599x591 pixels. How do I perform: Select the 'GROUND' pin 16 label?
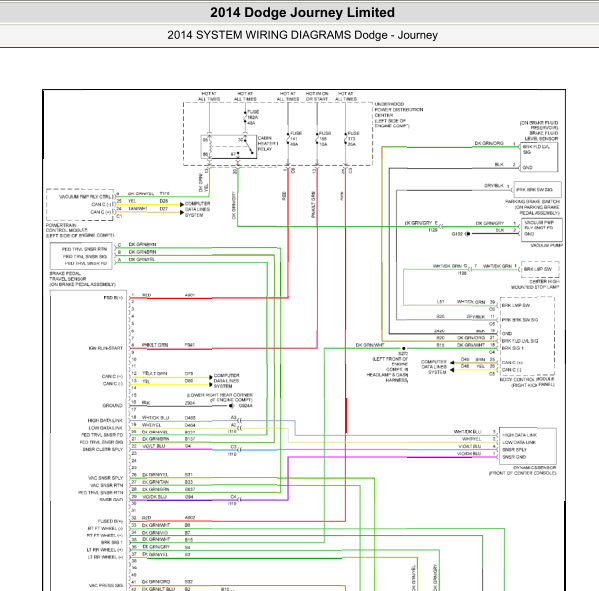(112, 405)
